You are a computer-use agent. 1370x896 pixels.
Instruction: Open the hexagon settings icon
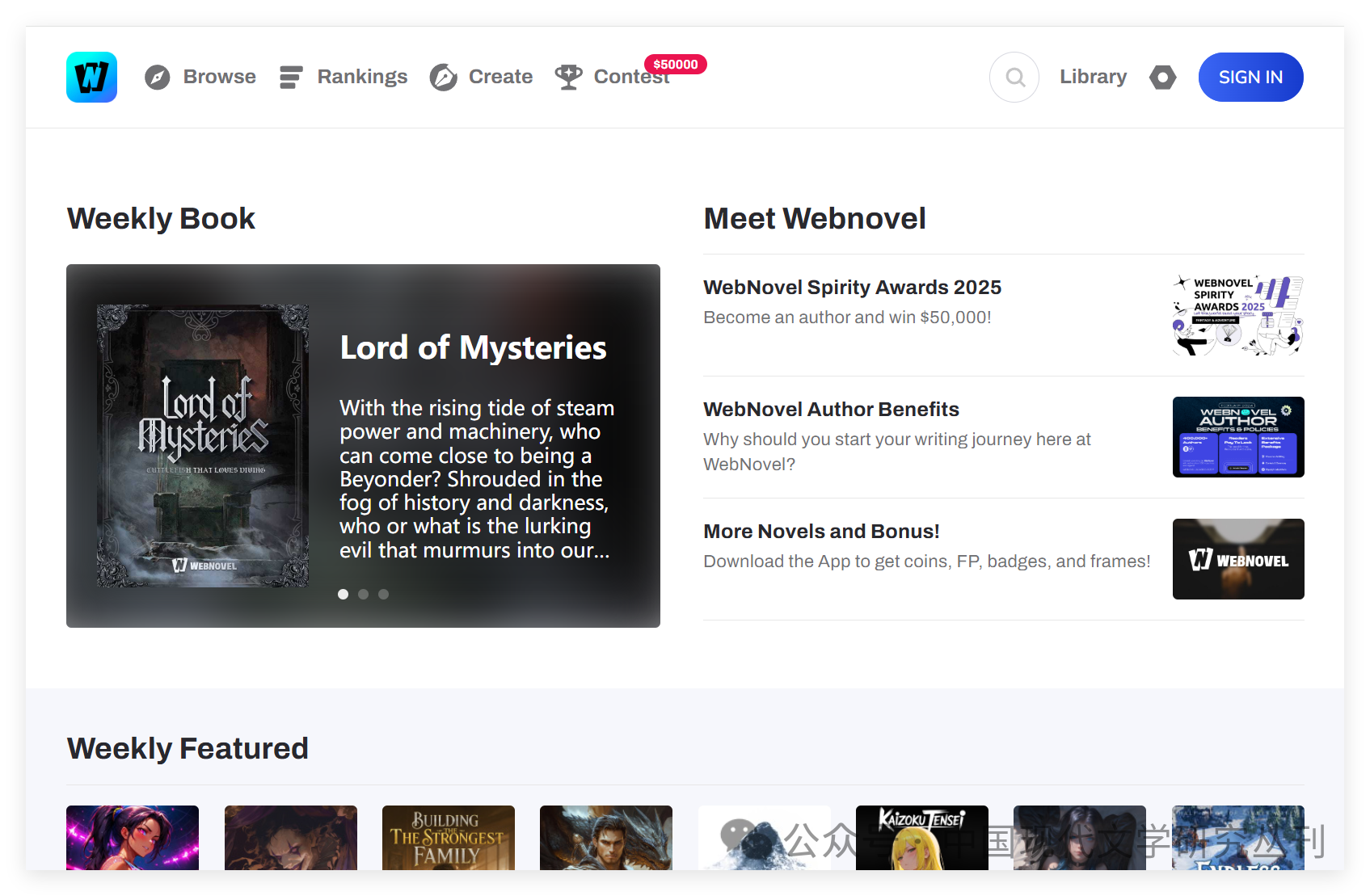click(x=1162, y=78)
